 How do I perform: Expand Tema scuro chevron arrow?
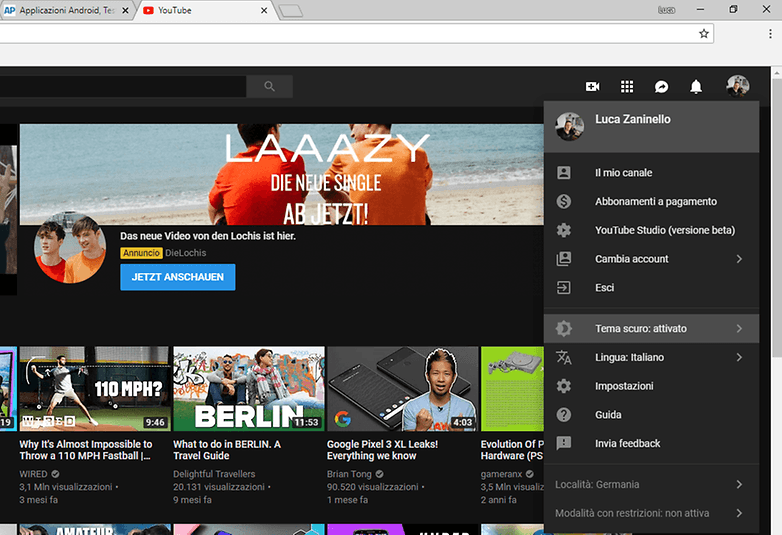tap(739, 329)
